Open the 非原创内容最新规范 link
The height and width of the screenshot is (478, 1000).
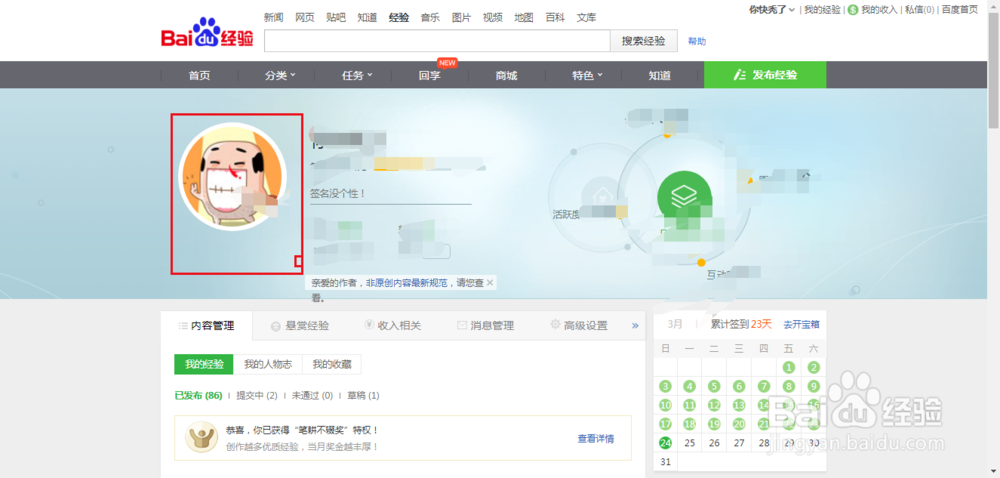[x=408, y=282]
